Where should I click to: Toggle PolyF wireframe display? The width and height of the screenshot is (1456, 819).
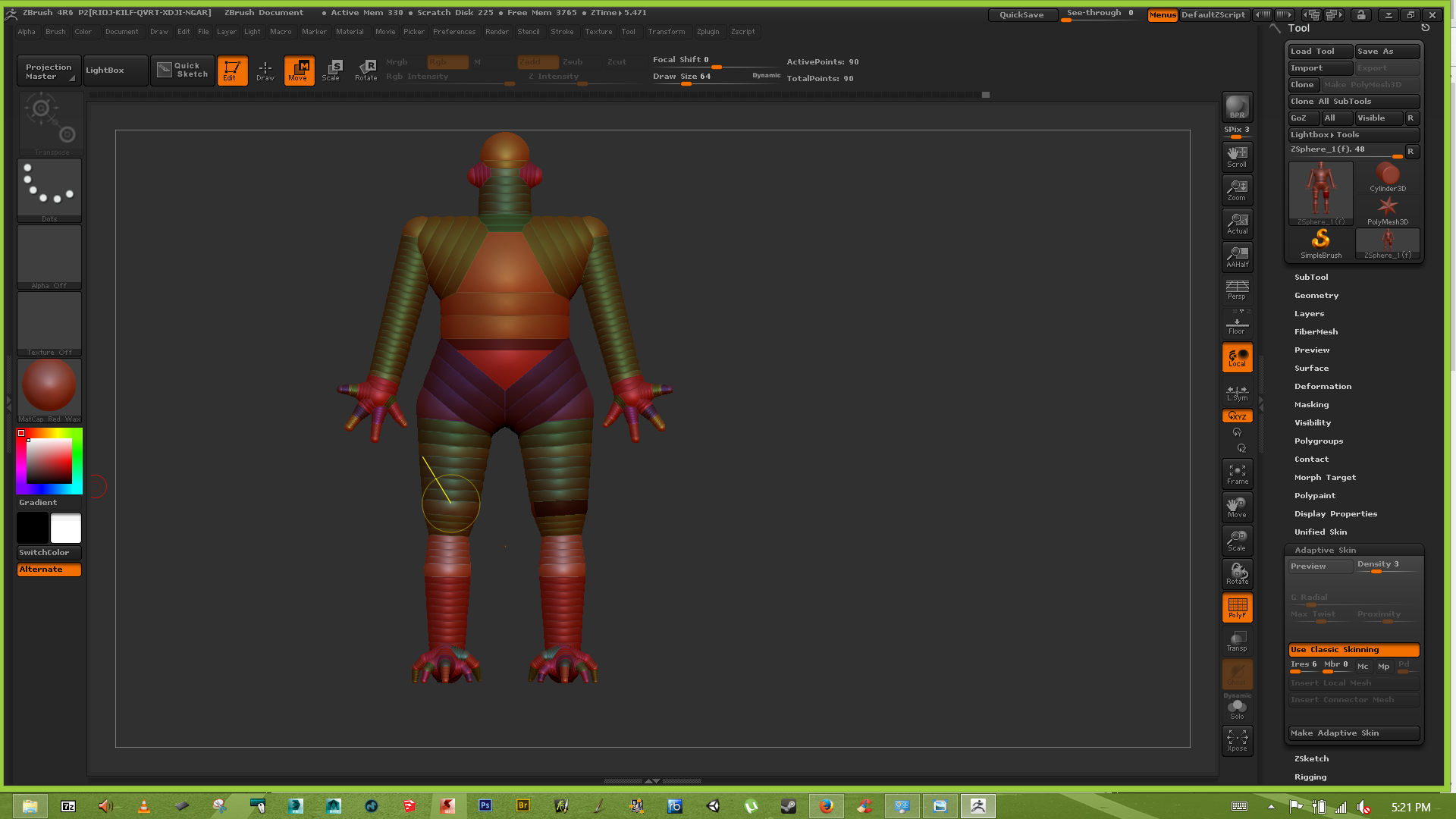pyautogui.click(x=1237, y=607)
